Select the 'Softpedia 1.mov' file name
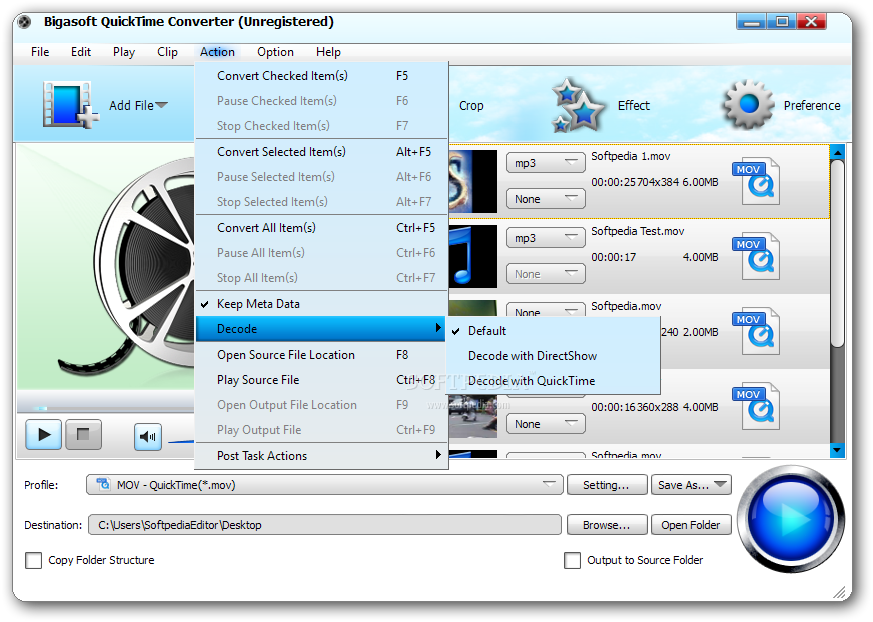Screen dimensions: 873x622 [x=631, y=156]
